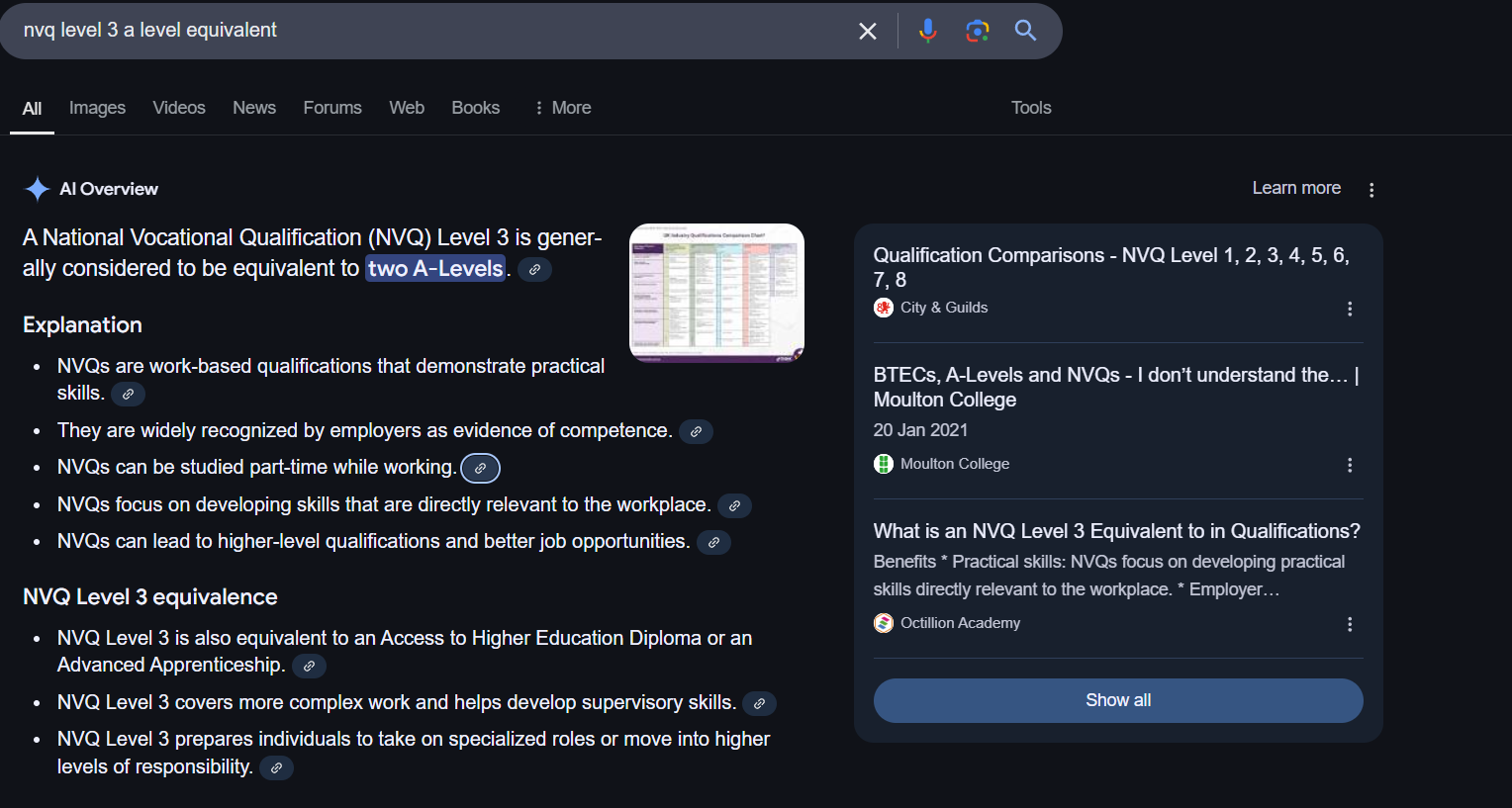
Task: Click link icon after 'better job opportunities'
Action: coord(713,543)
